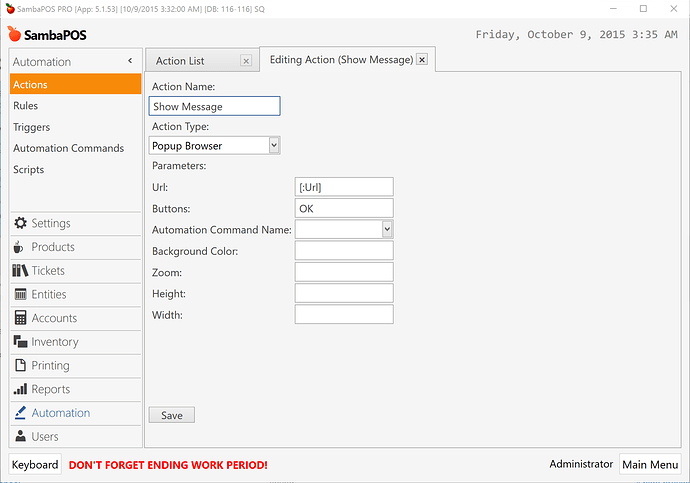Open the Accounts calculator icon
The image size is (690, 483).
[20, 318]
